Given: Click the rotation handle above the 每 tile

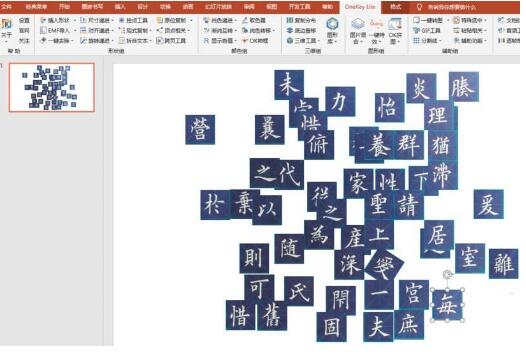Looking at the screenshot, I should (447, 275).
